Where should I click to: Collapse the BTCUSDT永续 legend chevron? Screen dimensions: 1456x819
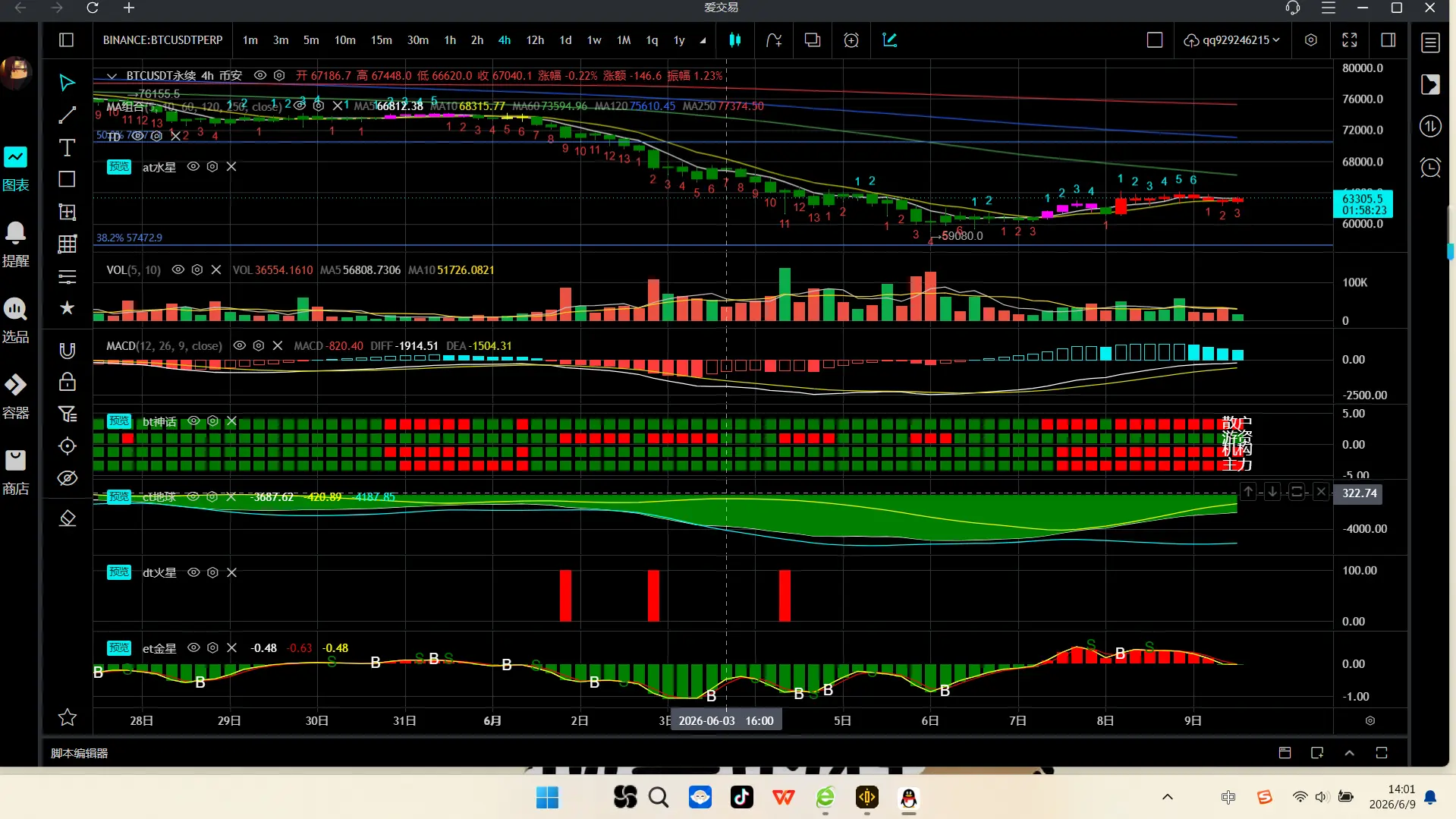coord(112,76)
